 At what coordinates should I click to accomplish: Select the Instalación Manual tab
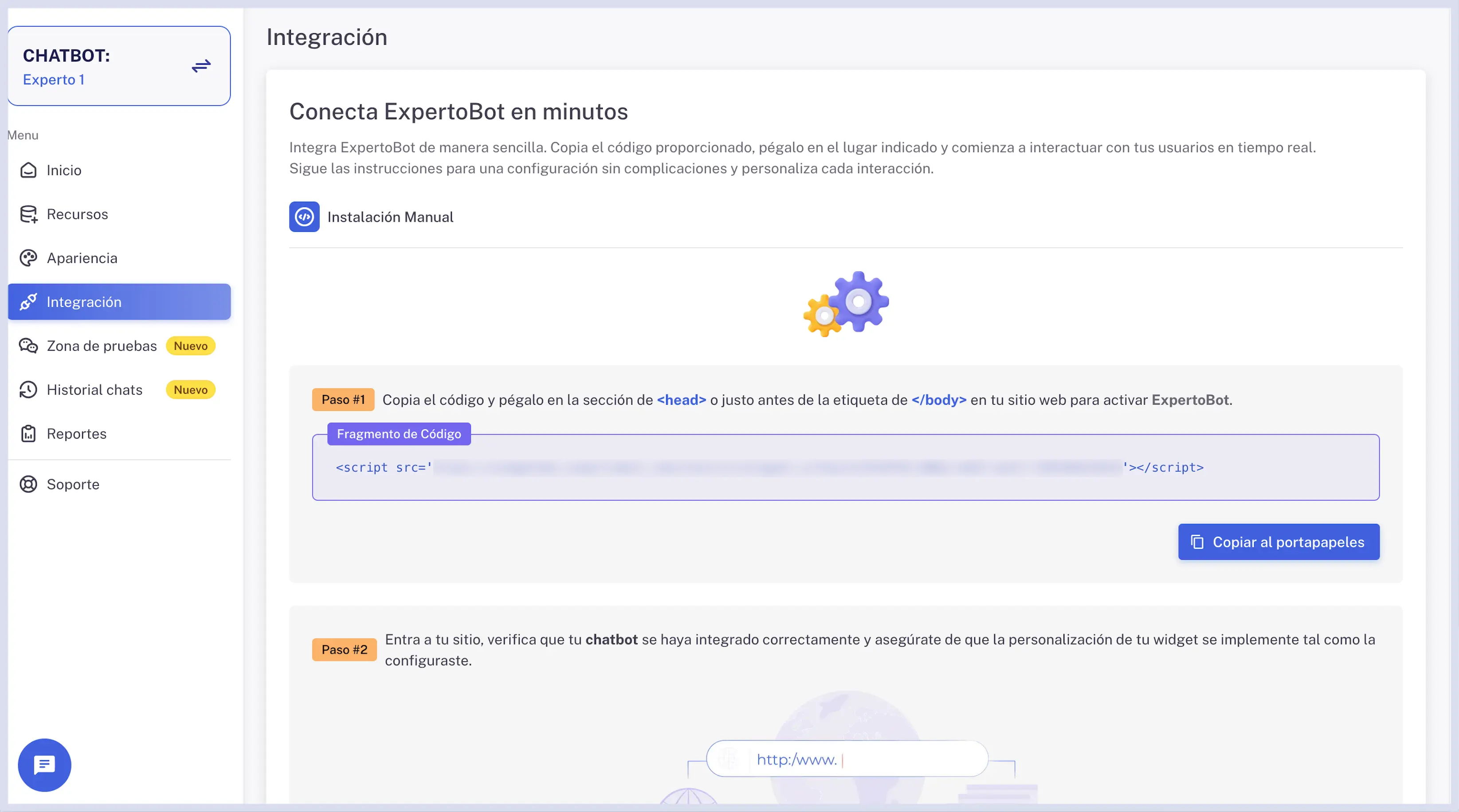[x=372, y=217]
